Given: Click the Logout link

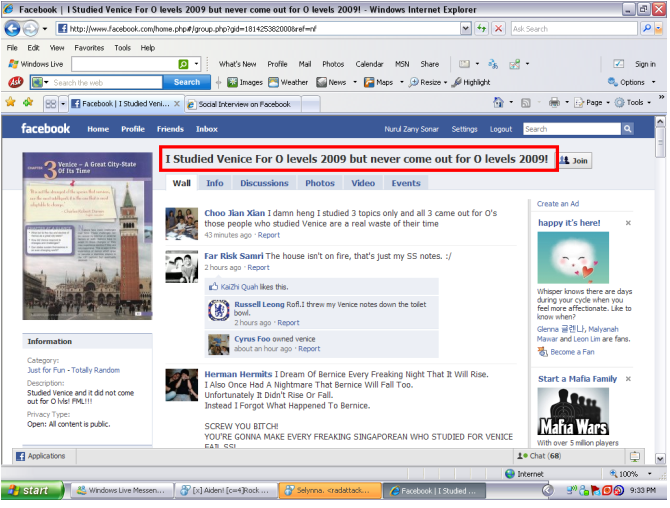Looking at the screenshot, I should point(500,129).
